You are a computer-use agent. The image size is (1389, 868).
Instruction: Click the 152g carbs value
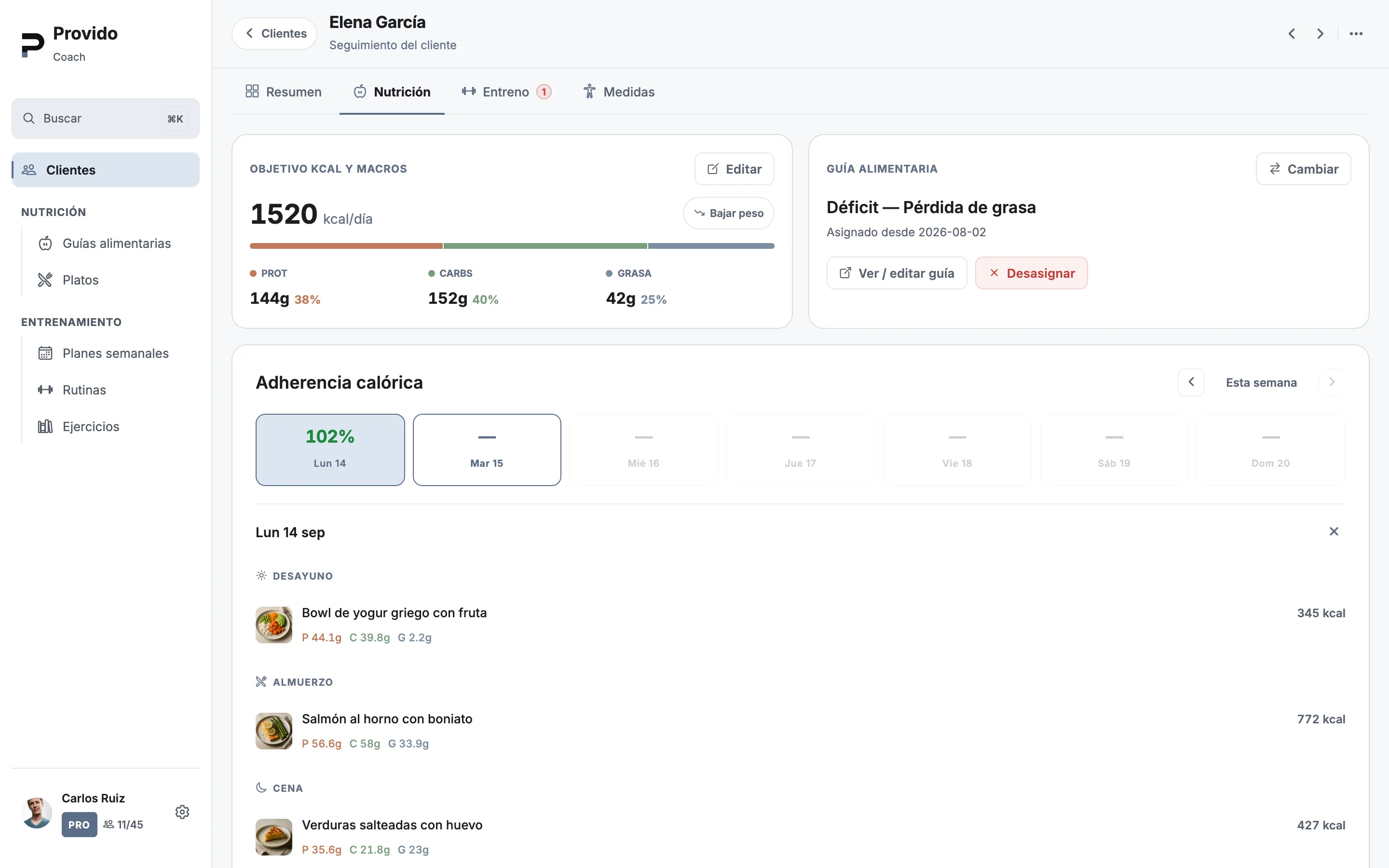448,298
